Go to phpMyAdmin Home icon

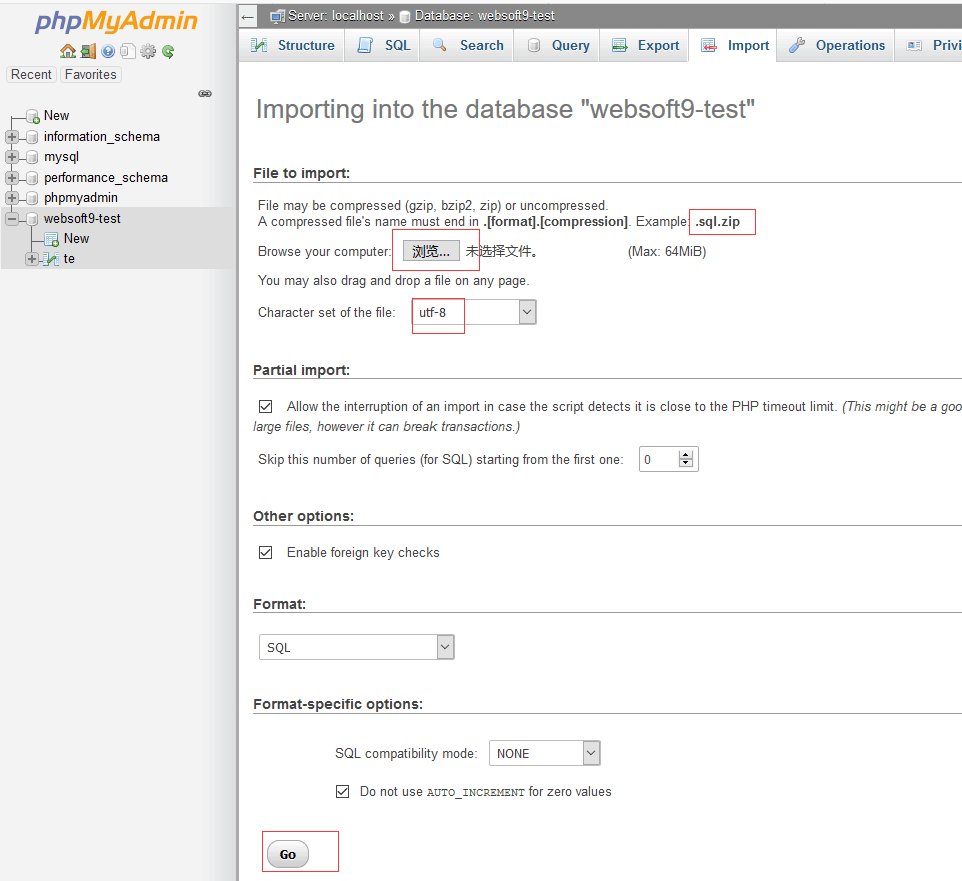[x=68, y=51]
